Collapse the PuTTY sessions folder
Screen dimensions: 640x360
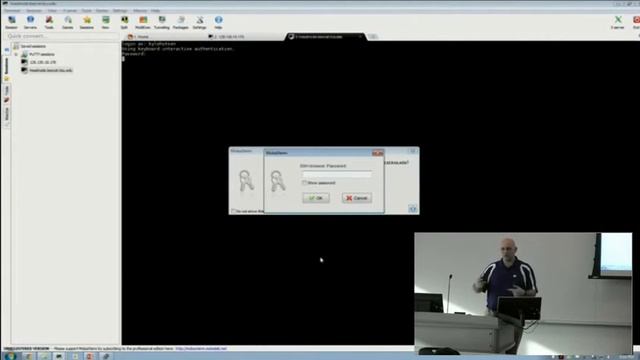16,54
